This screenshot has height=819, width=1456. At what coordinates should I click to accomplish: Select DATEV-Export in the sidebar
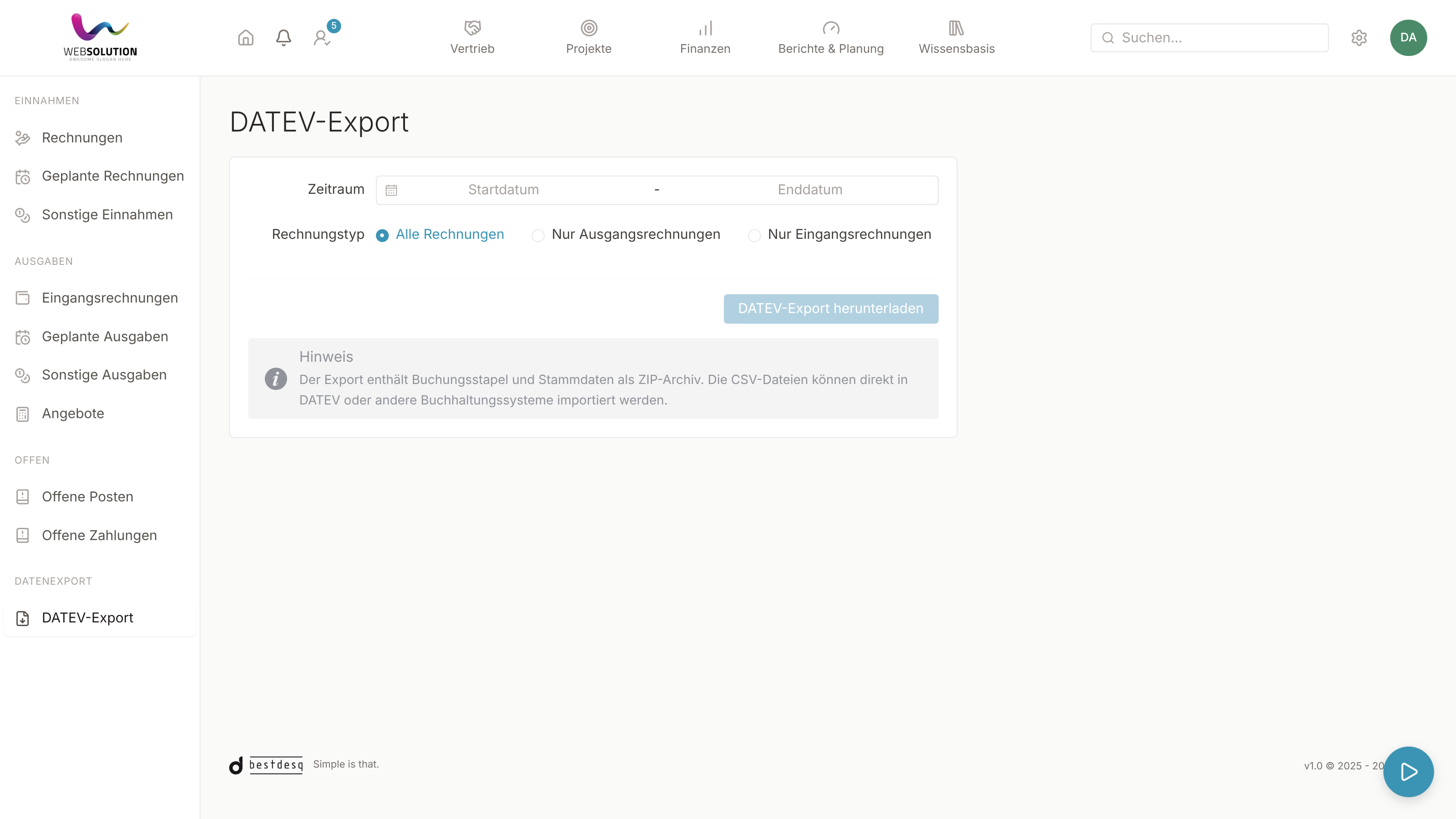[100, 618]
